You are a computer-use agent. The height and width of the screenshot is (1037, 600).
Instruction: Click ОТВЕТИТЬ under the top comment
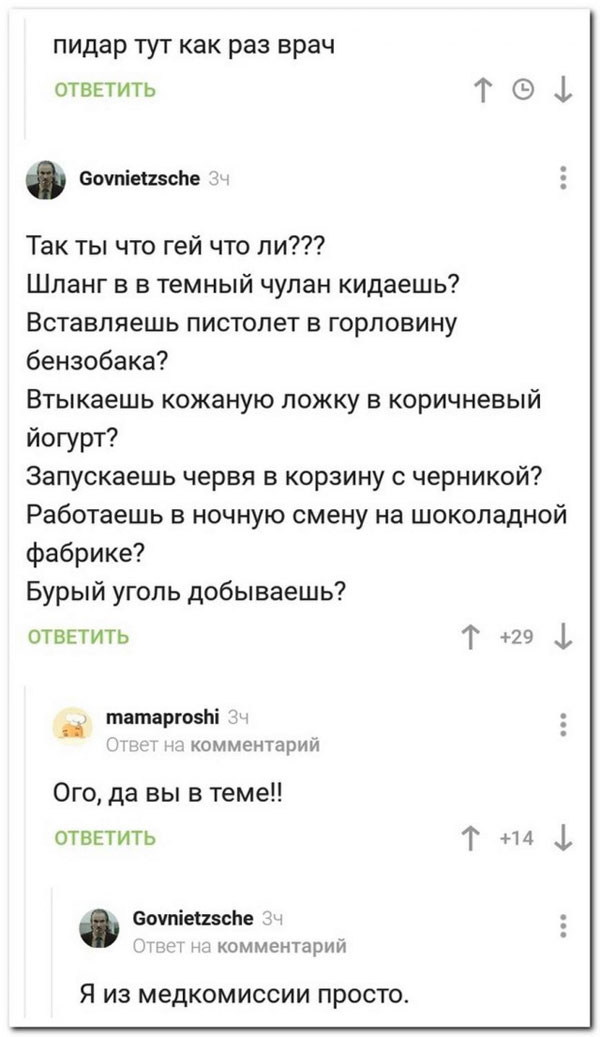tap(105, 91)
